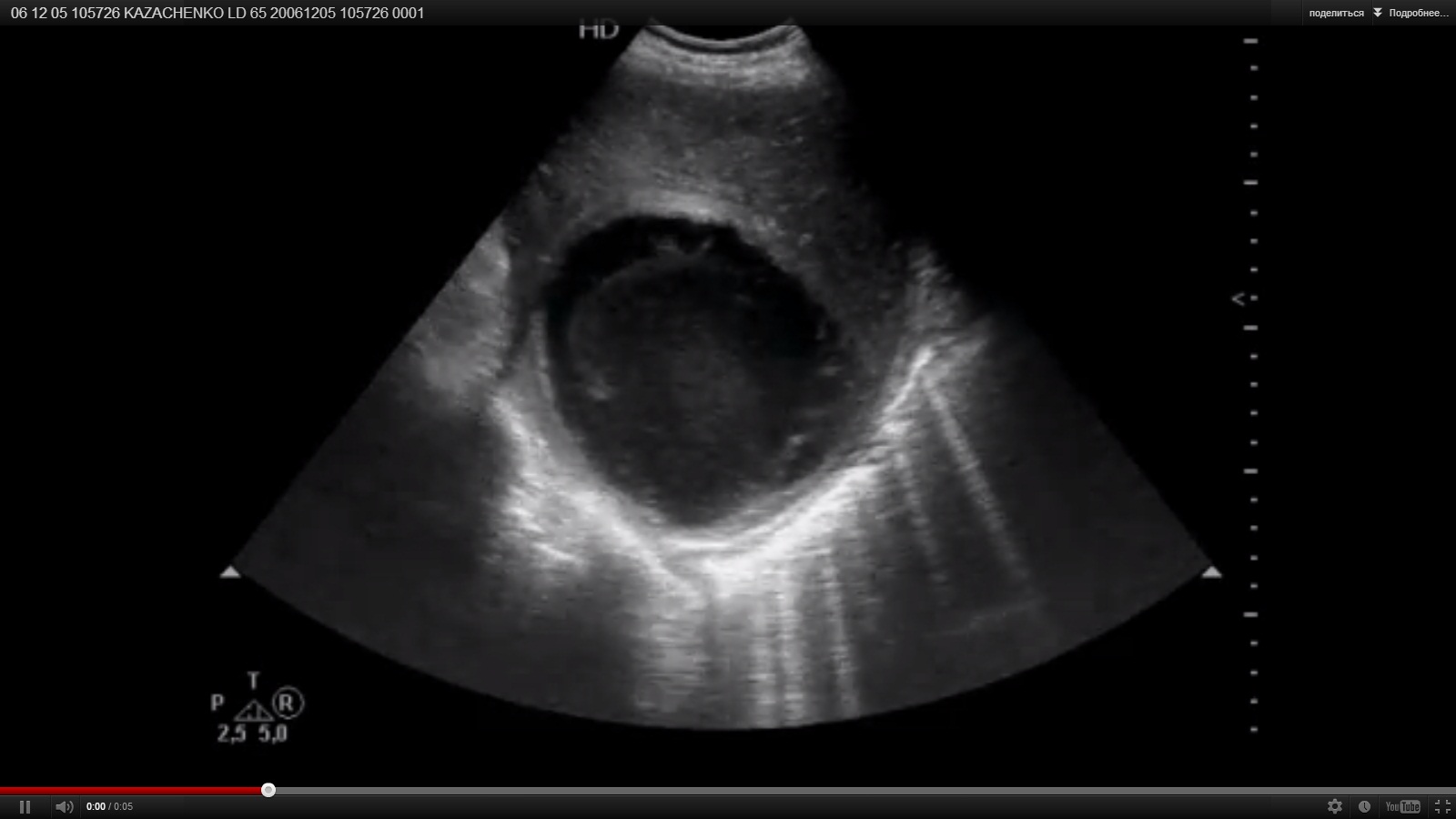Click the left white triangle sector marker

click(230, 572)
